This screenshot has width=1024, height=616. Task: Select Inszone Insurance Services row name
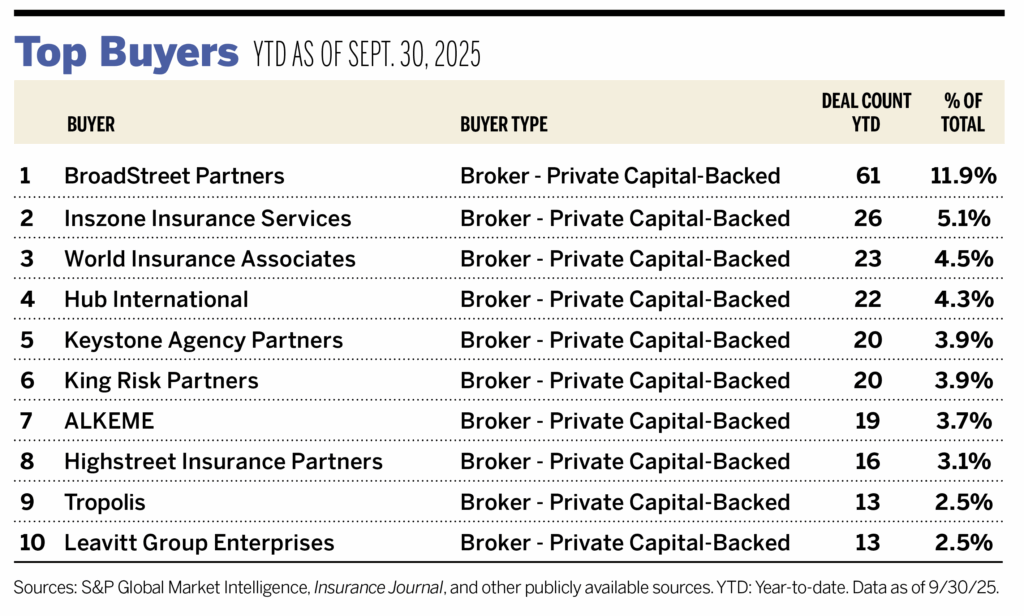pos(207,218)
